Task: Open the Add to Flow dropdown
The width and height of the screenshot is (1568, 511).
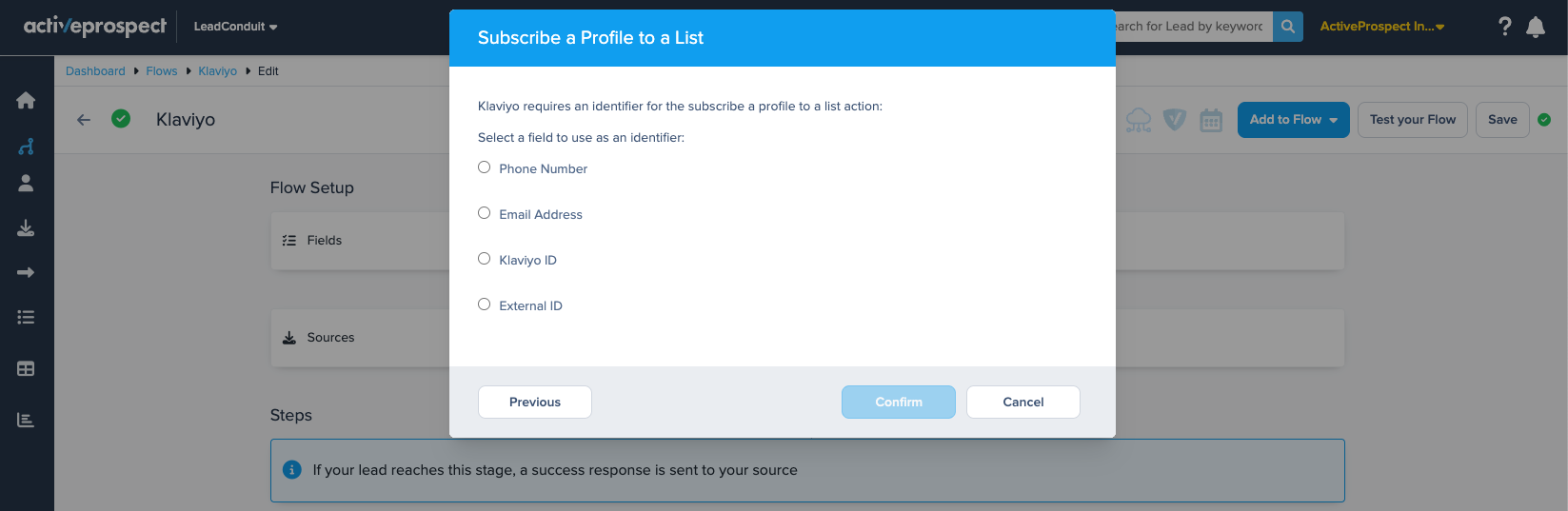Action: tap(1293, 120)
